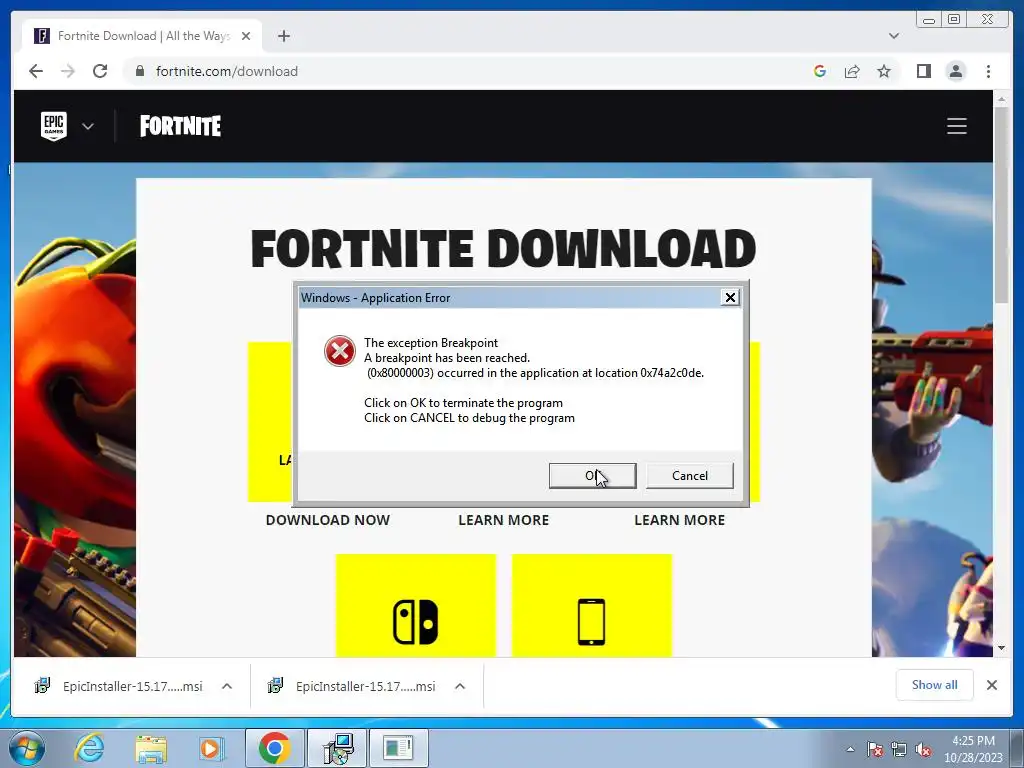Close the Application Error dialog via X
Image resolution: width=1024 pixels, height=768 pixels.
point(730,298)
